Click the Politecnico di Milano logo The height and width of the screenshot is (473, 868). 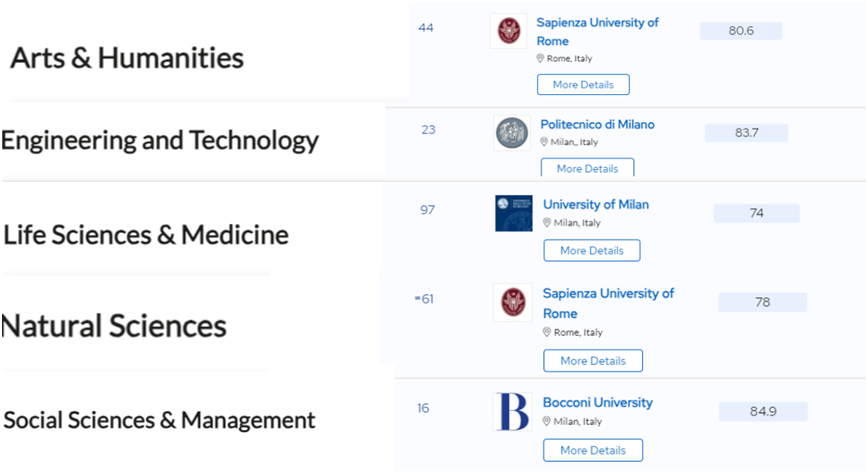(512, 133)
